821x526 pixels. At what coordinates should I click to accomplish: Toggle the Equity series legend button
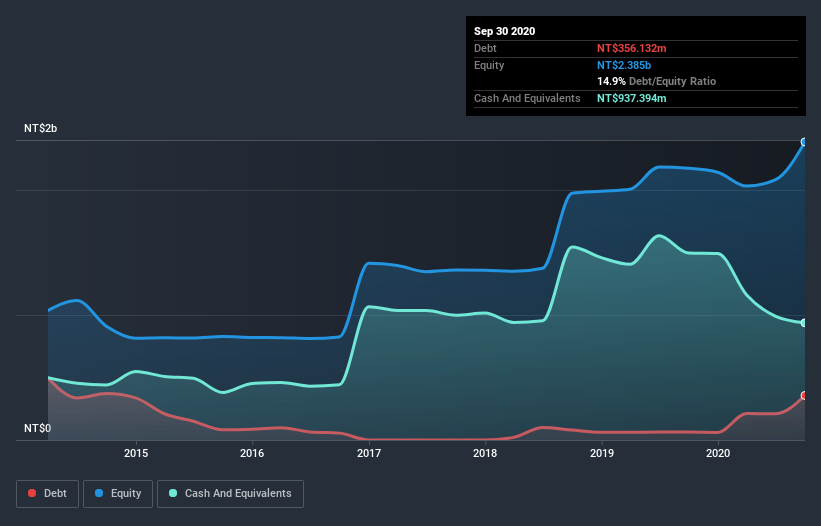[118, 494]
